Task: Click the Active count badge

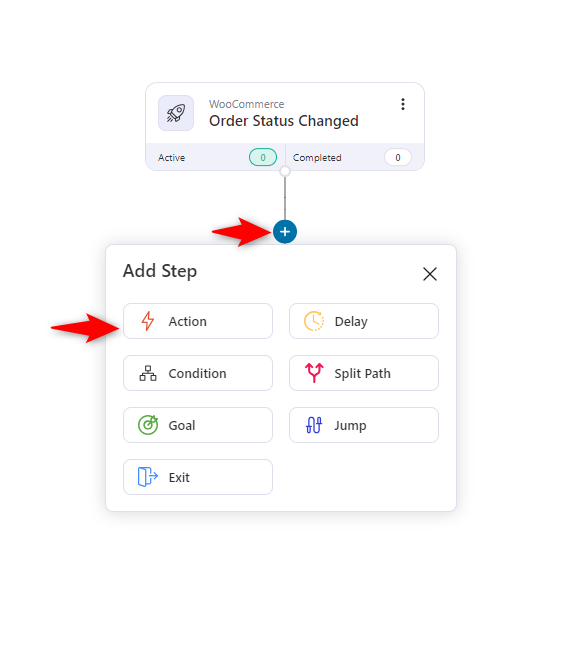Action: [x=263, y=157]
